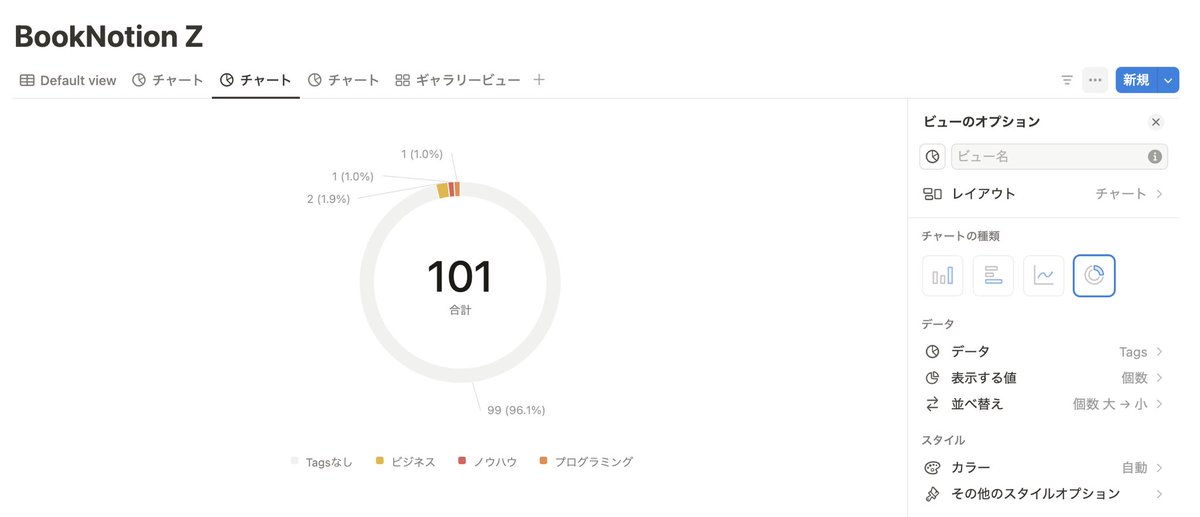Viewport: 1200px width, 517px height.
Task: Open その他のスタイルオプション
Action: pos(1044,494)
